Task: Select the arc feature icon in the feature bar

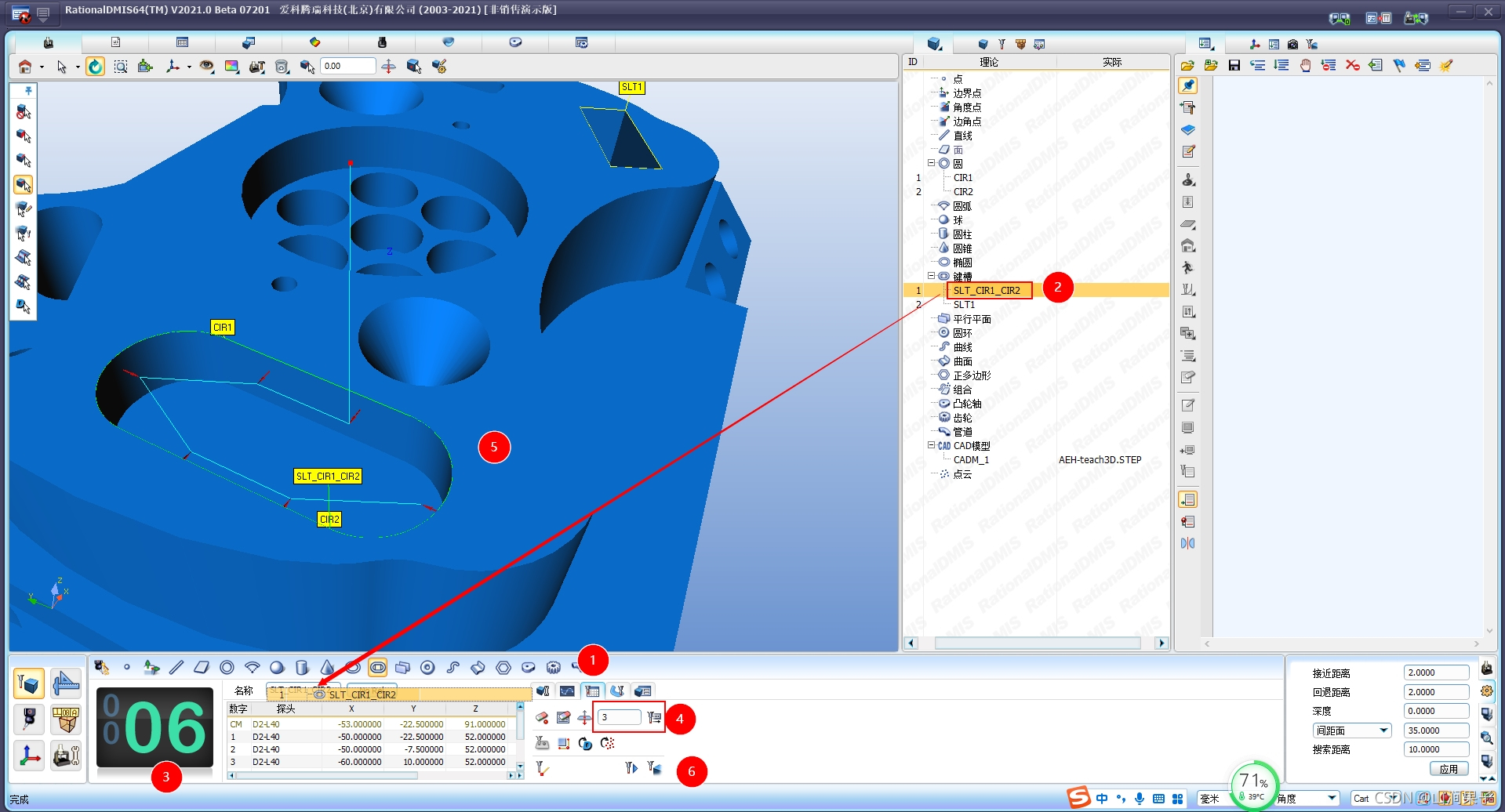Action: pyautogui.click(x=252, y=667)
